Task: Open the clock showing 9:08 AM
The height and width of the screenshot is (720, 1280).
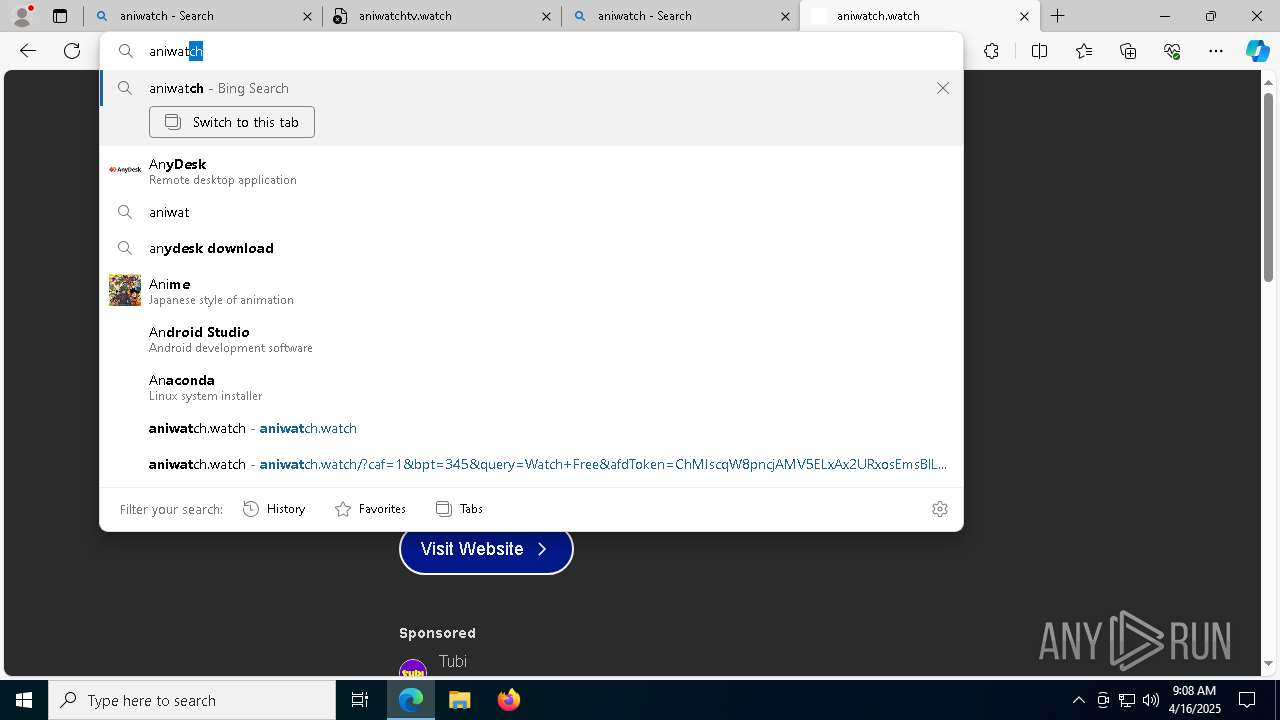Action: coord(1196,700)
